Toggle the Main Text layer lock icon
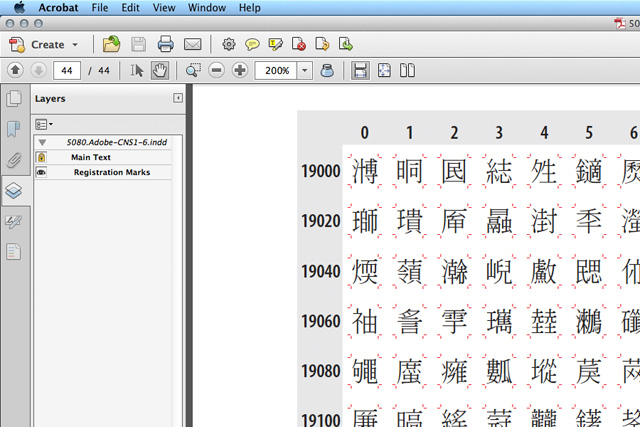Viewport: 640px width, 427px height. click(42, 157)
